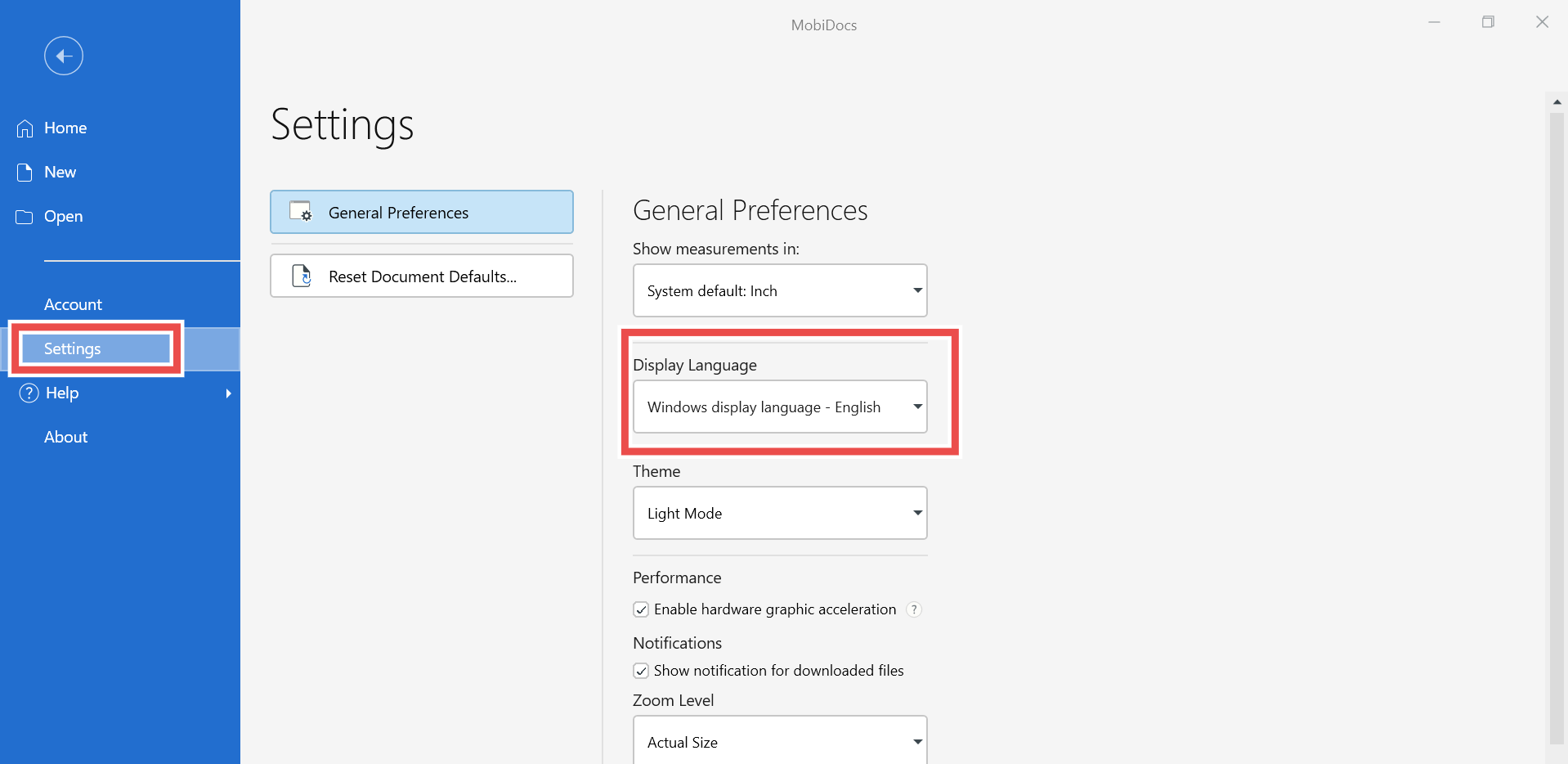1568x764 pixels.
Task: Click the MobiDocs title text
Action: click(824, 25)
